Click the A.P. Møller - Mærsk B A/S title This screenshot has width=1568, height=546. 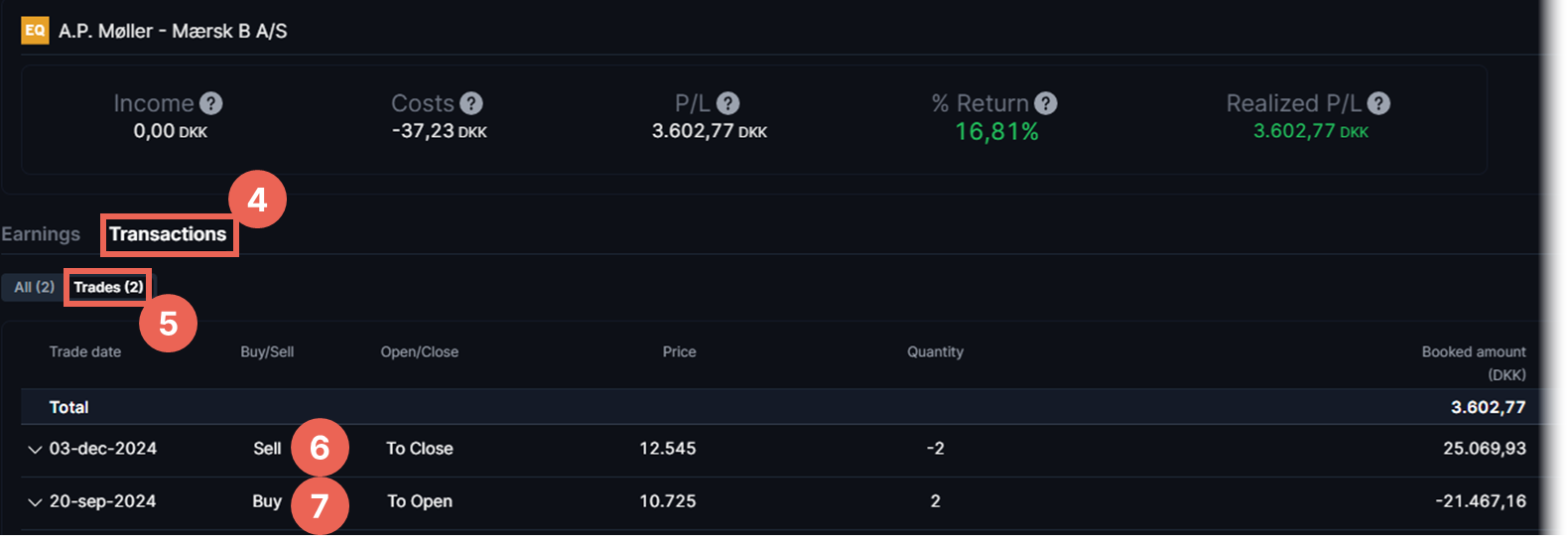click(173, 31)
